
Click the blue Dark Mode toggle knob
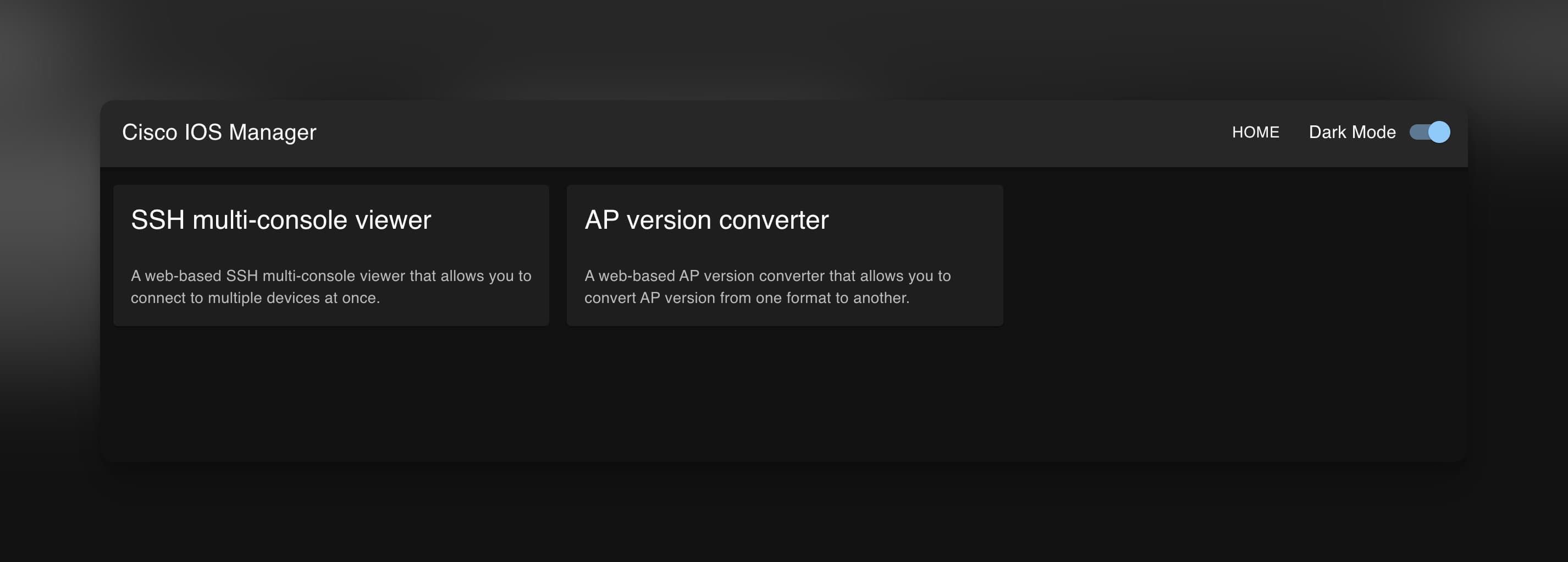(x=1439, y=132)
